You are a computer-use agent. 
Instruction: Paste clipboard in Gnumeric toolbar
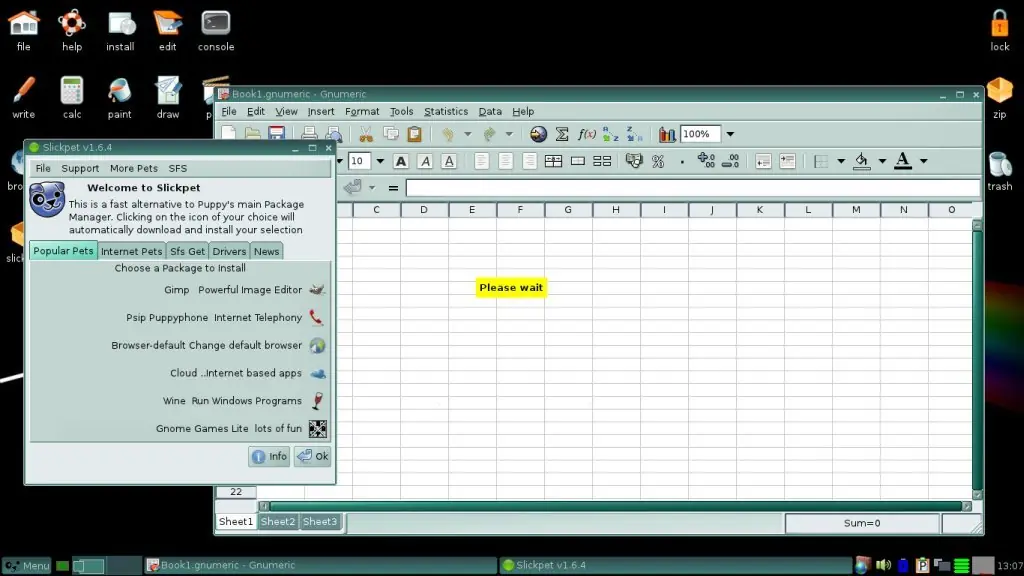415,134
